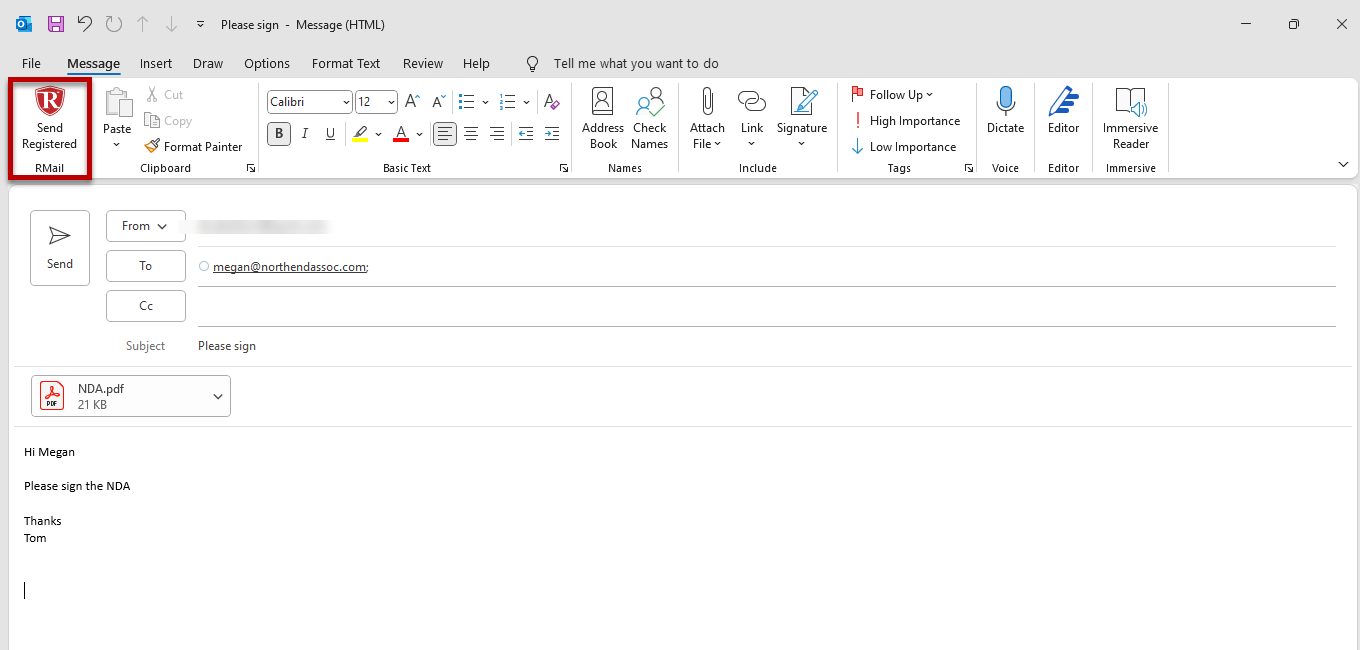
Task: Open the Format Text ribbon tab
Action: [345, 63]
